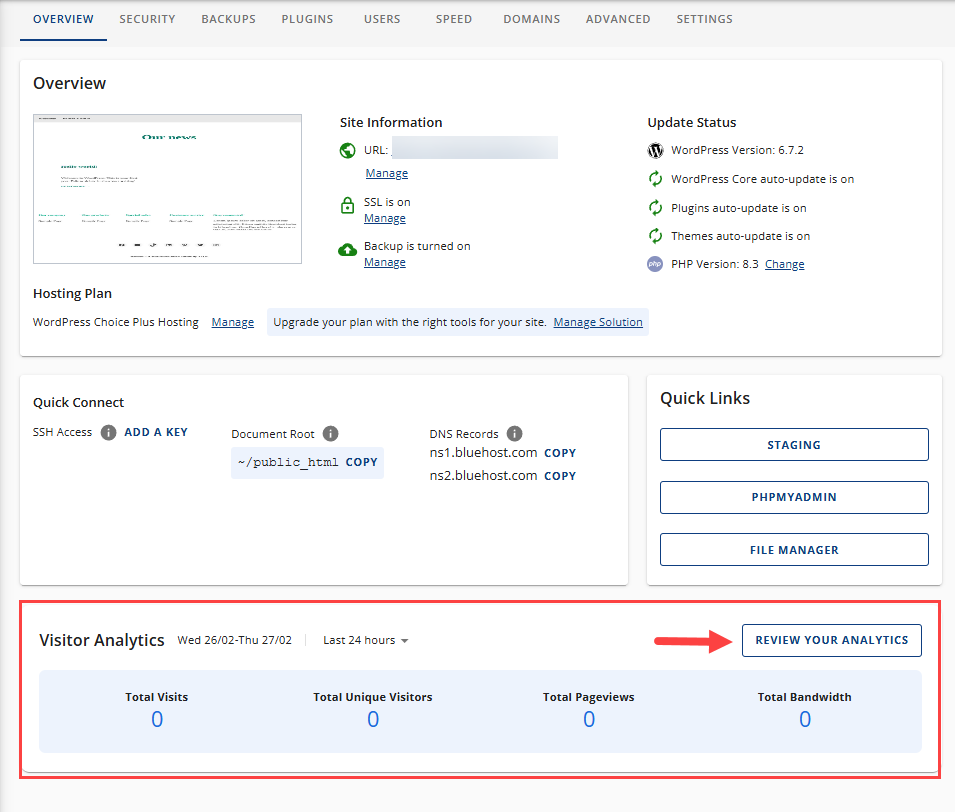Copy the ns2.bluehost.com DNS record

[560, 476]
